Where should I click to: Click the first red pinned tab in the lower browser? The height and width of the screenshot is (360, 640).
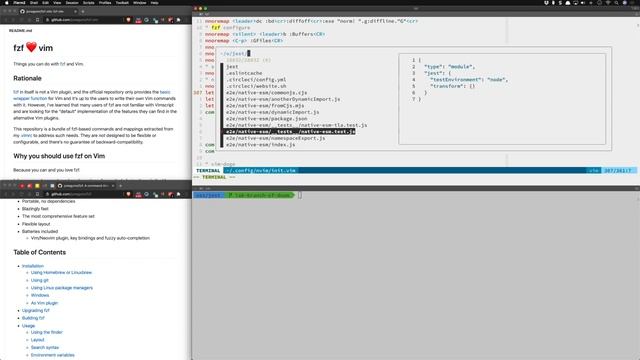tap(22, 186)
